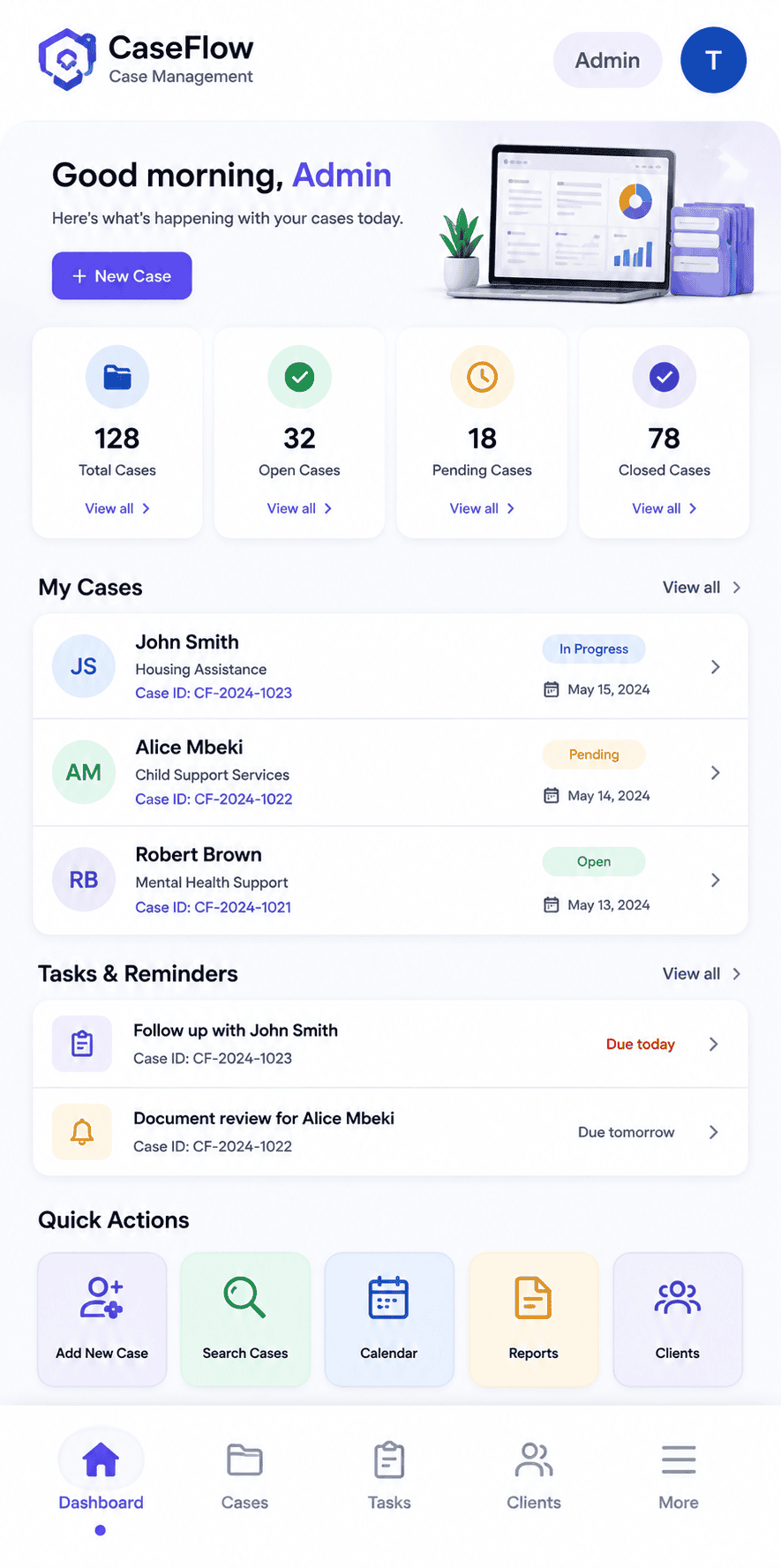Click the In Progress status badge

(594, 649)
